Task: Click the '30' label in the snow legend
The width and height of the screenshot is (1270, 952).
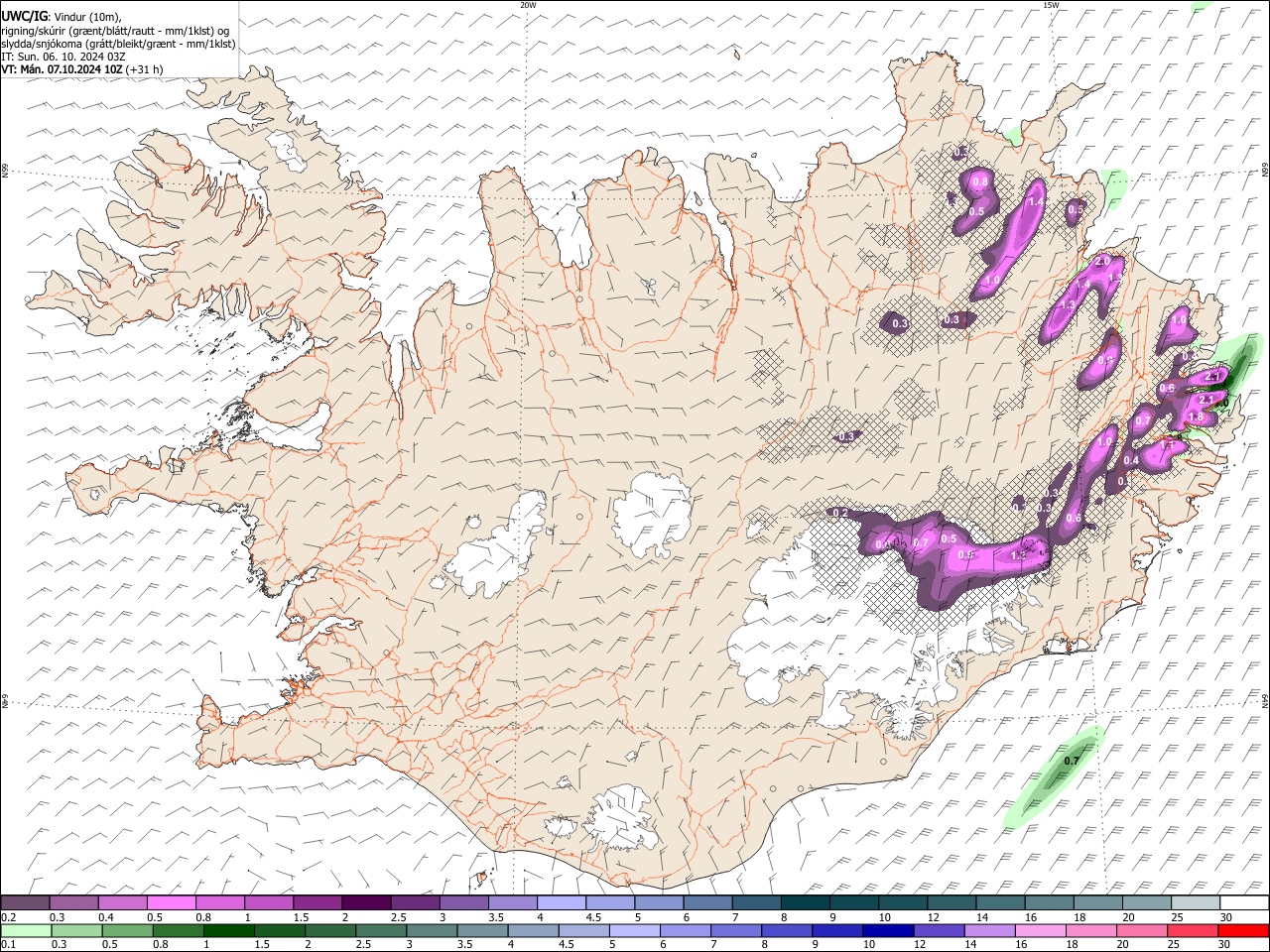Action: 1226,917
